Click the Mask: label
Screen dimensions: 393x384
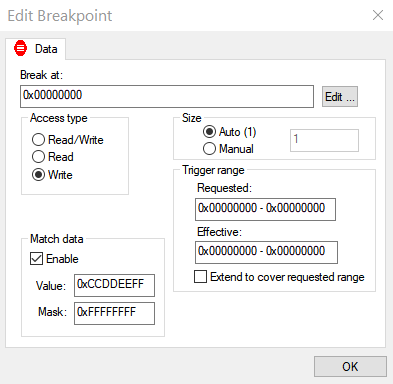[52, 312]
